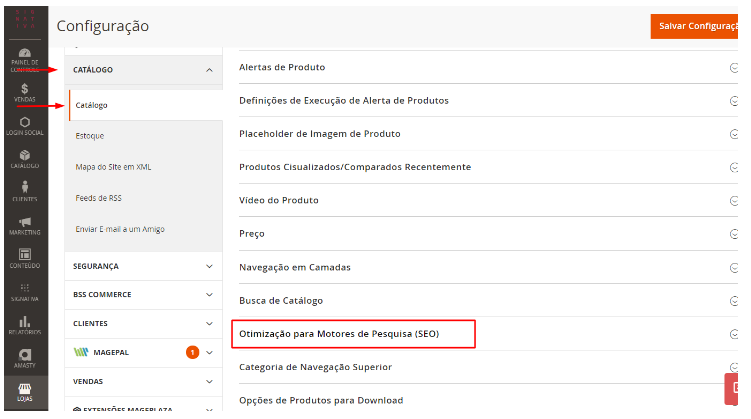The width and height of the screenshot is (751, 419).
Task: Open the Feeds de RSS settings
Action: pos(98,198)
